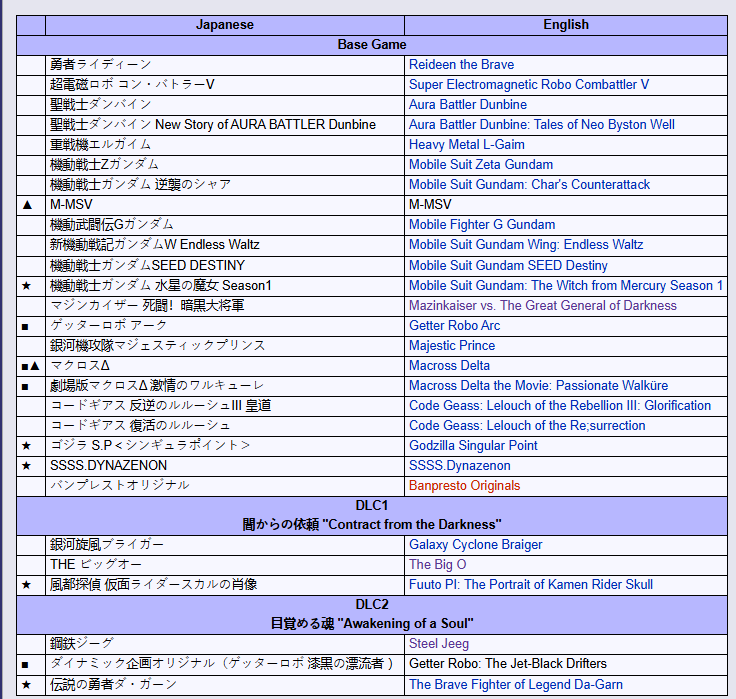Click the star marker beside ゴジラ S.P
The width and height of the screenshot is (736, 699).
pyautogui.click(x=27, y=446)
